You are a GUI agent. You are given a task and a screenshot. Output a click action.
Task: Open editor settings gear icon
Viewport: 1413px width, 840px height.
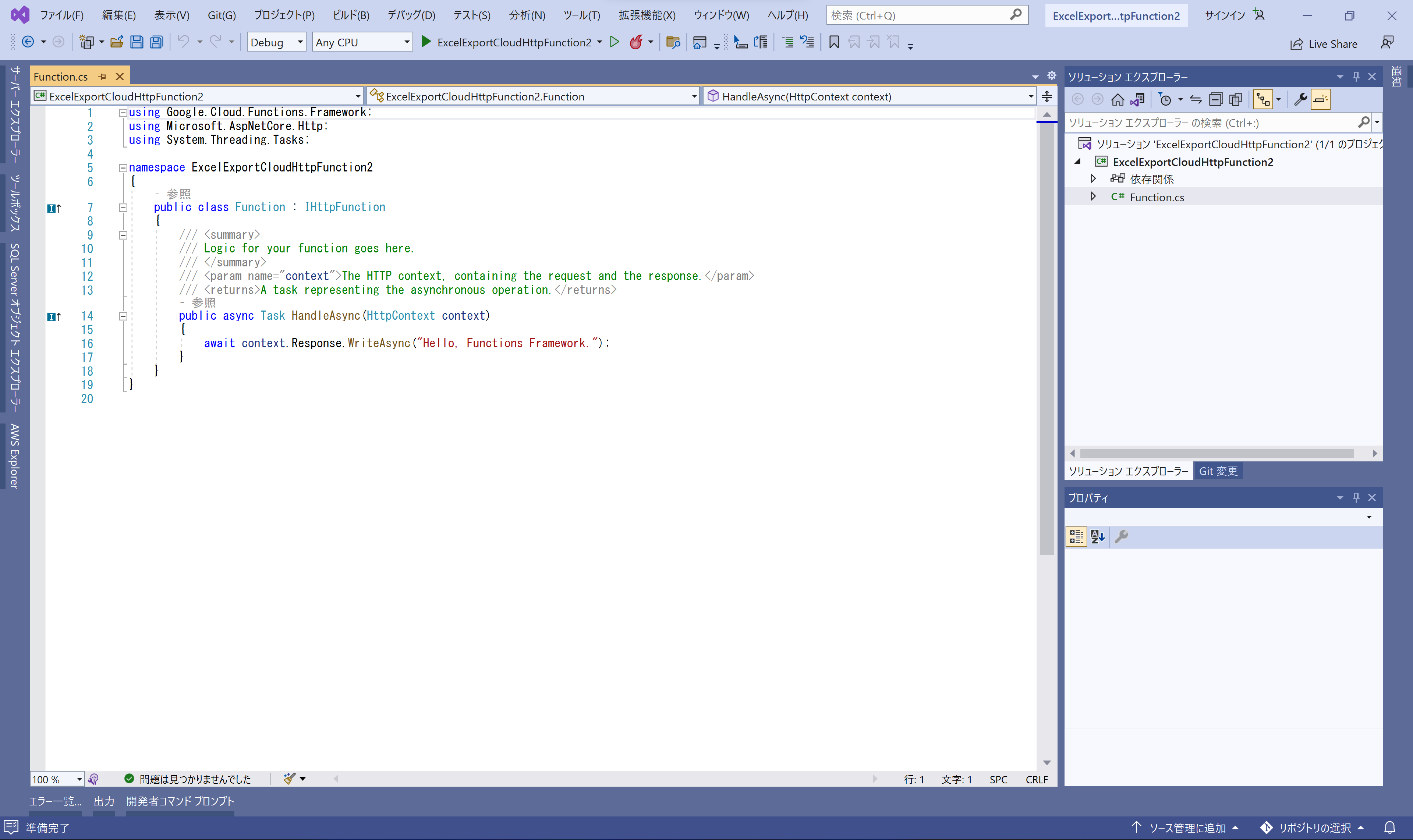click(x=1052, y=75)
